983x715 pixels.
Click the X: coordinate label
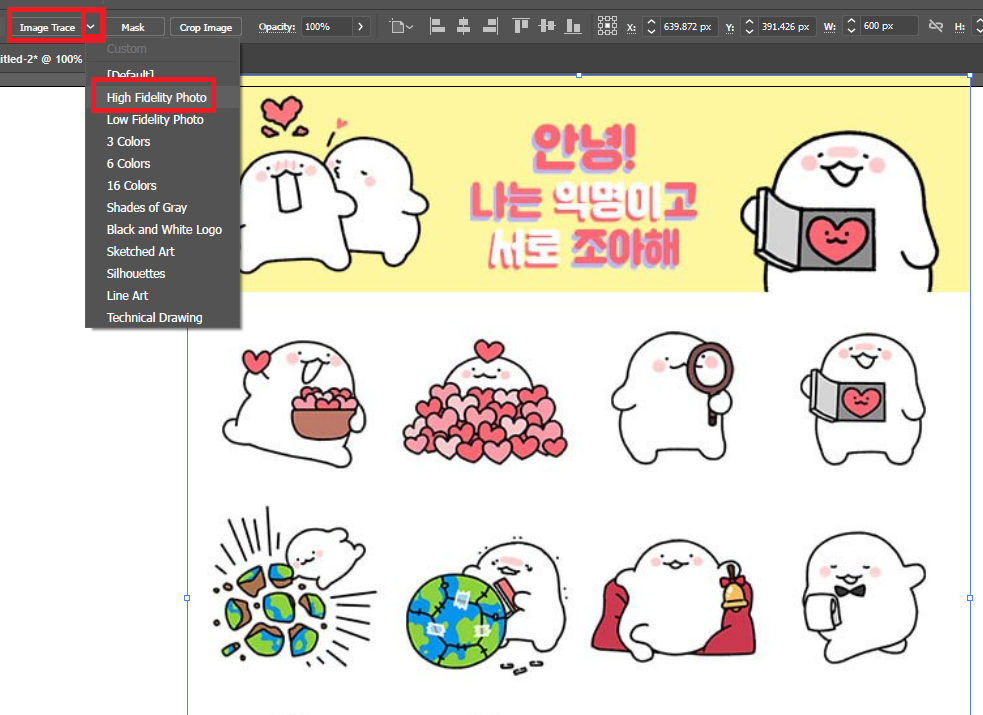click(631, 28)
